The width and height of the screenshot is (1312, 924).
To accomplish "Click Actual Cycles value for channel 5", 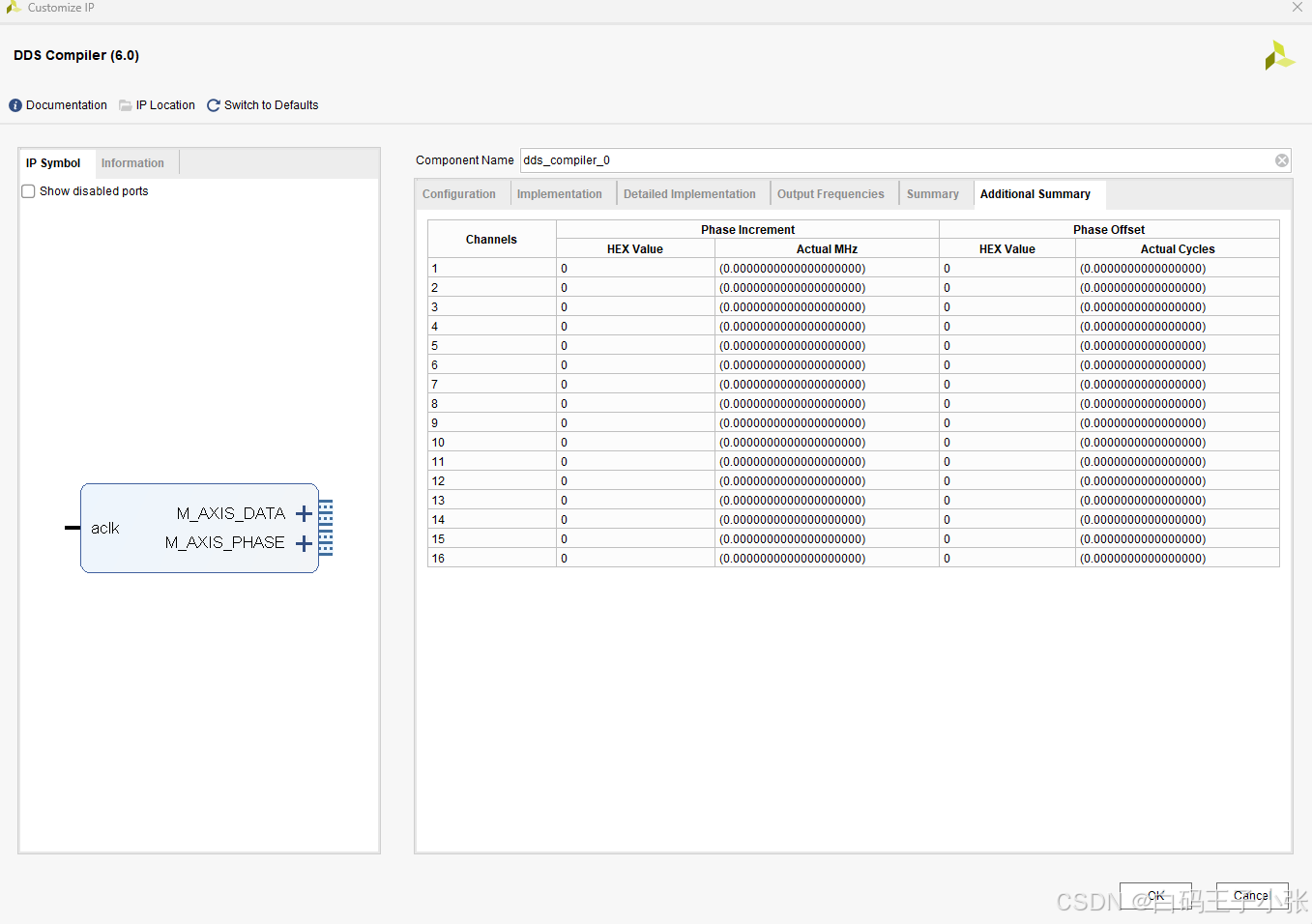I will tap(1178, 346).
